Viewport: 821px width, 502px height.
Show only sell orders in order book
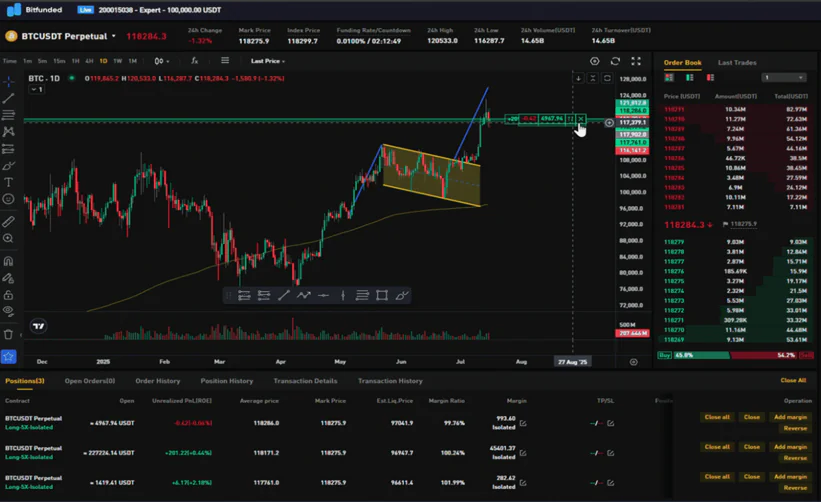[711, 77]
